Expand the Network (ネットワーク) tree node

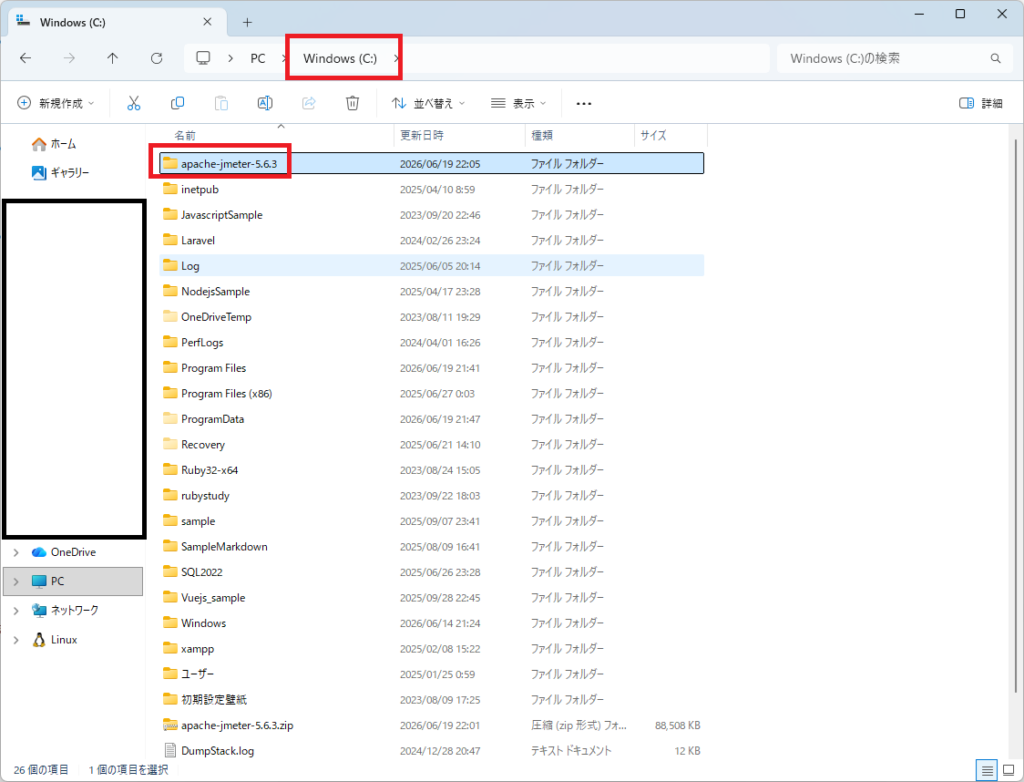(16, 611)
